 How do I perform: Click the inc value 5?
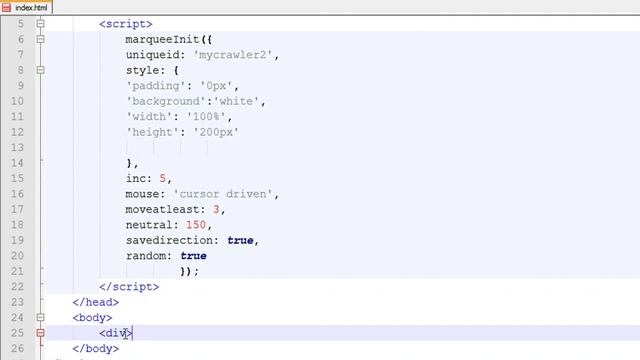(x=162, y=178)
